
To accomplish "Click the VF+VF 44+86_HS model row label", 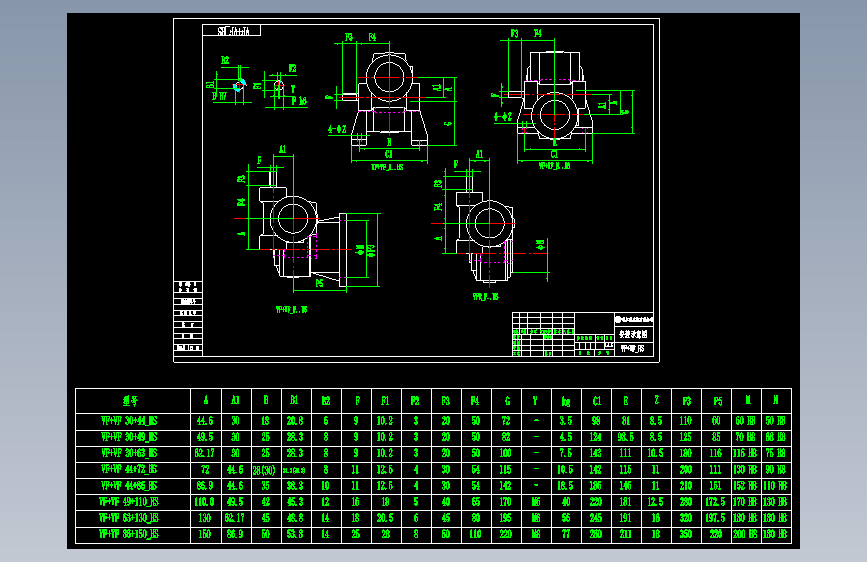I will coord(129,486).
